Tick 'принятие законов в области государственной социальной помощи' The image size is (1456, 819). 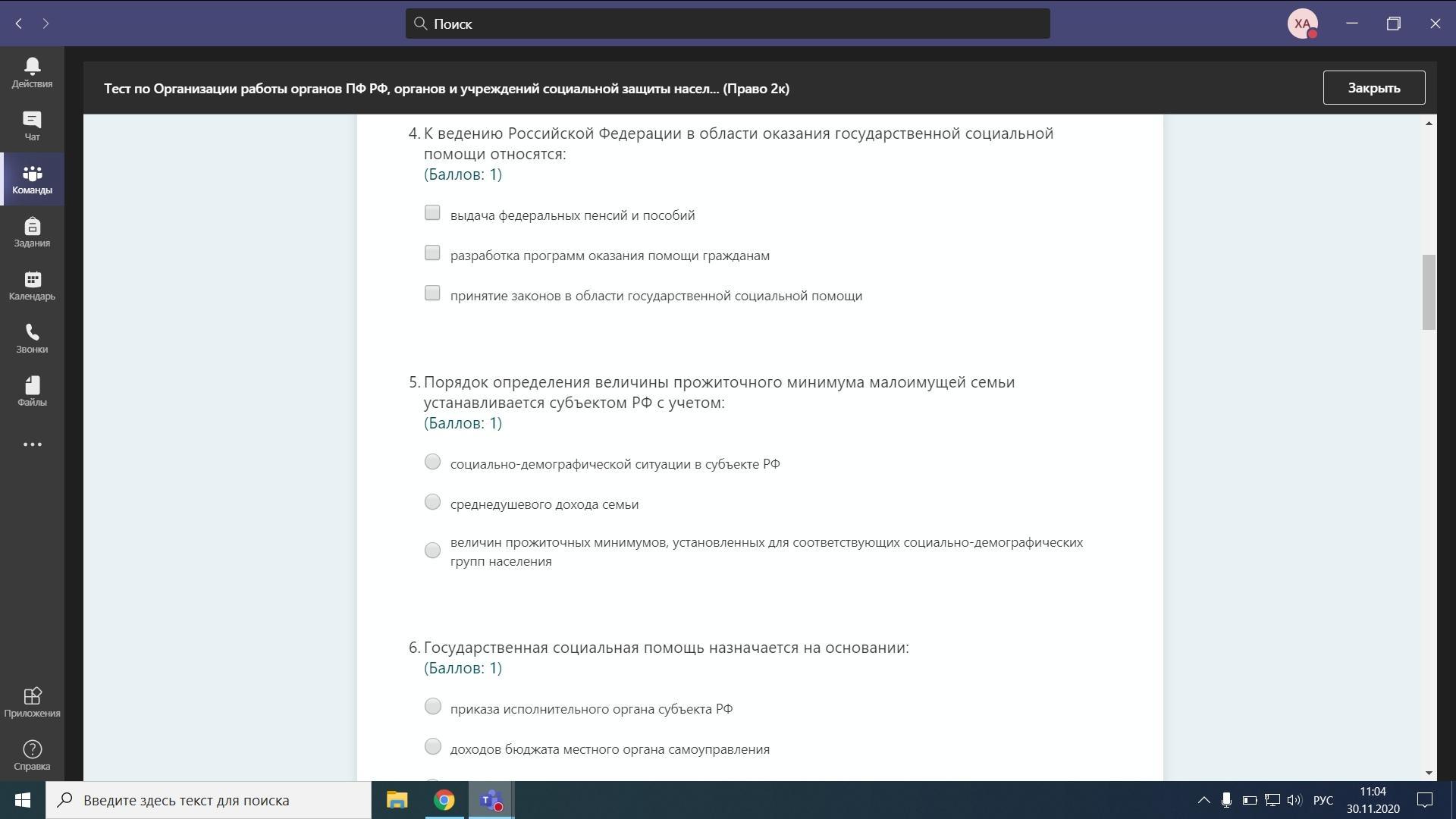pyautogui.click(x=432, y=293)
